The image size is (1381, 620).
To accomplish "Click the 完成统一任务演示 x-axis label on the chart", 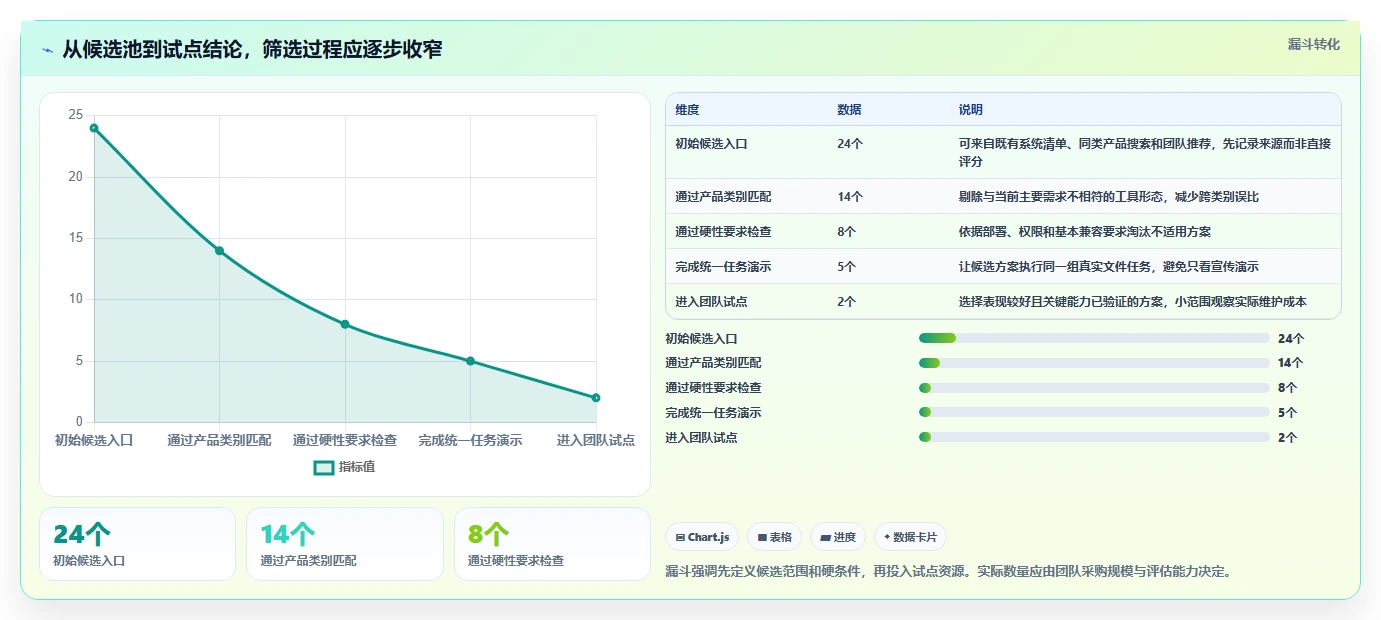I will 470,440.
